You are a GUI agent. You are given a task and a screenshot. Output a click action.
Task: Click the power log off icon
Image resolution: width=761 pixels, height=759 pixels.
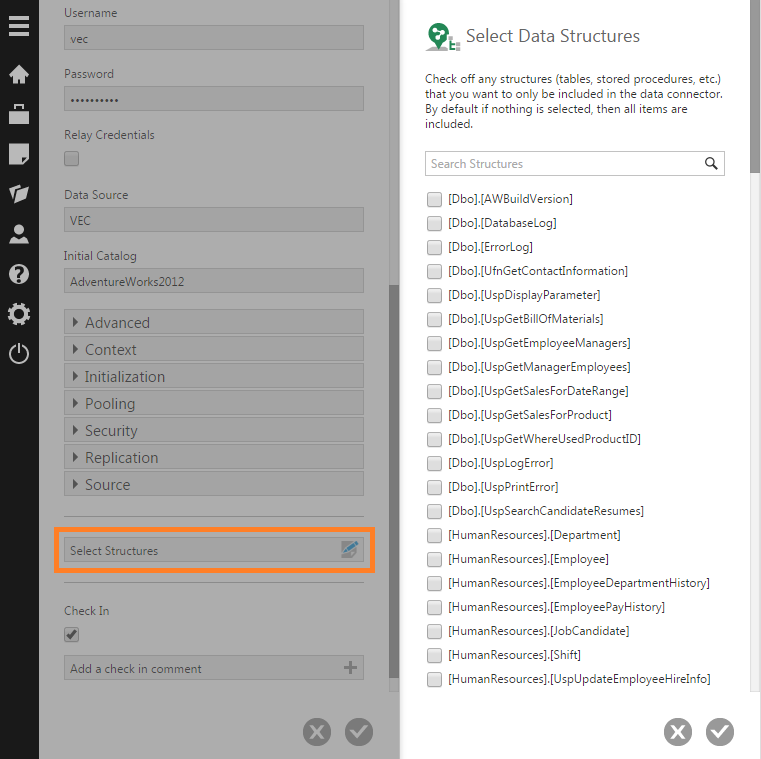tap(19, 353)
